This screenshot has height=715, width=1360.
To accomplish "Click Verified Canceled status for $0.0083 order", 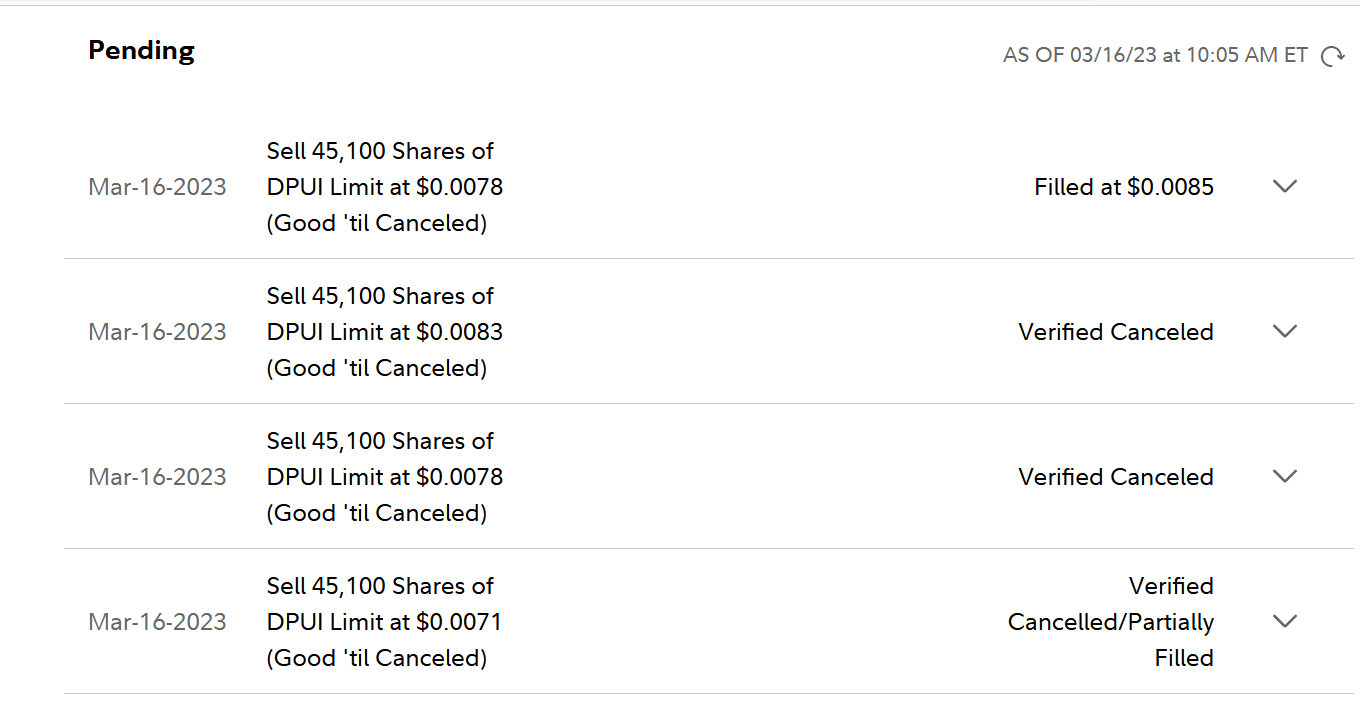I will (1115, 332).
